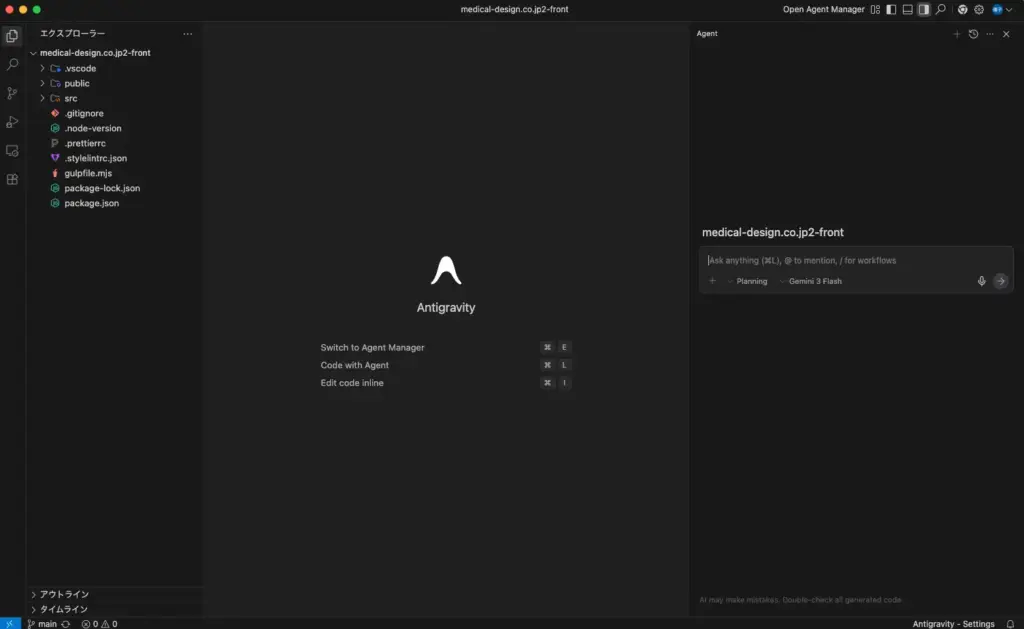Start a new agent conversation with plus icon
The image size is (1024, 629).
(956, 34)
